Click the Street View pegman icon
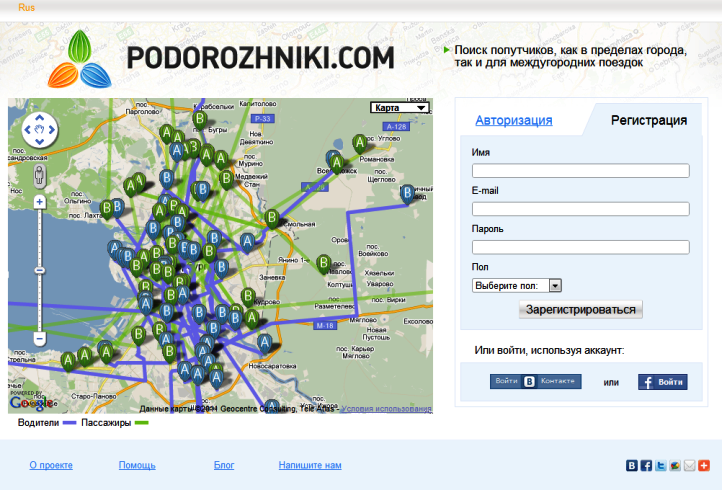722x490 pixels. point(40,174)
